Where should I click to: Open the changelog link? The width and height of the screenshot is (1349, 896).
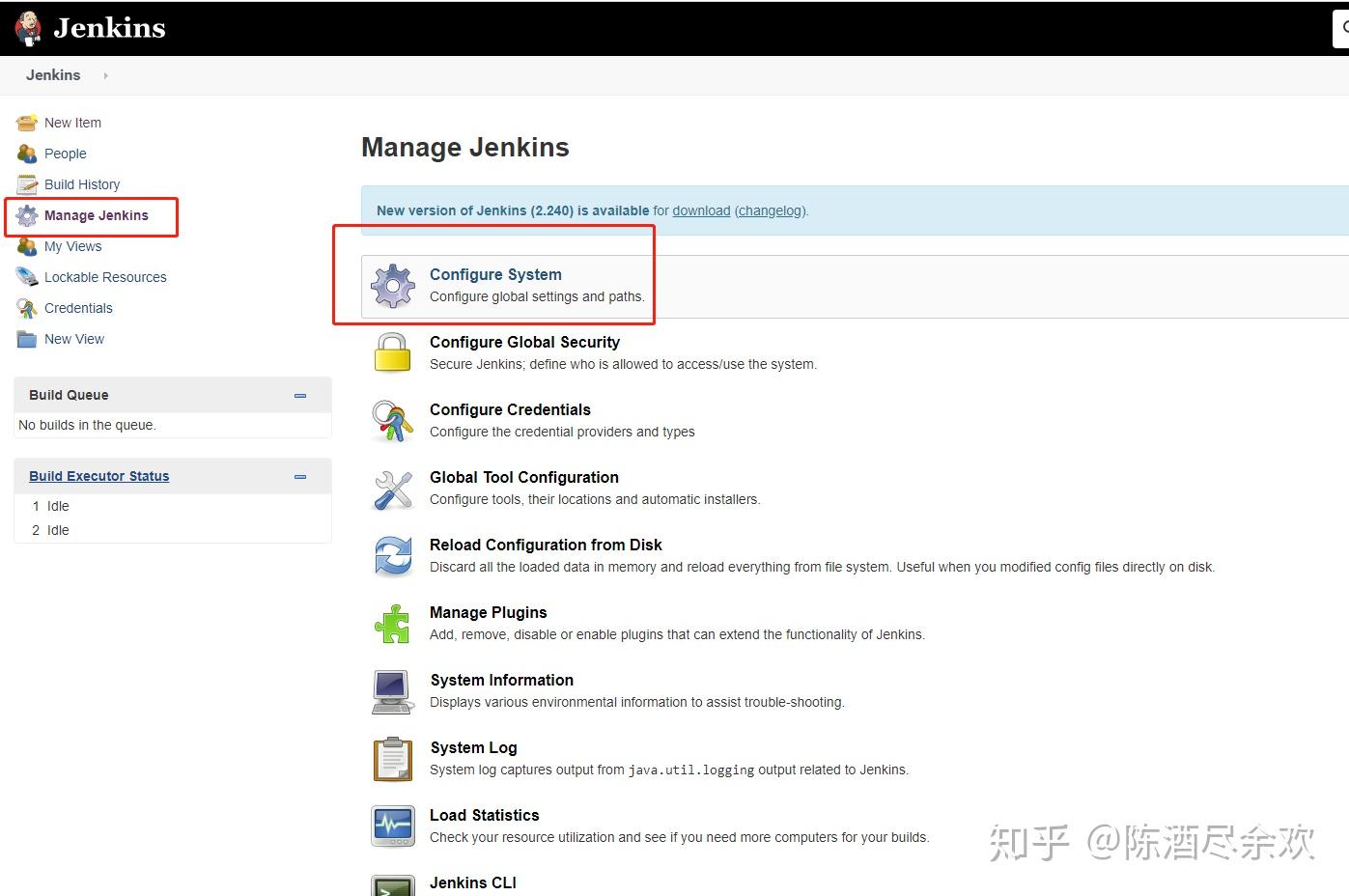click(770, 210)
